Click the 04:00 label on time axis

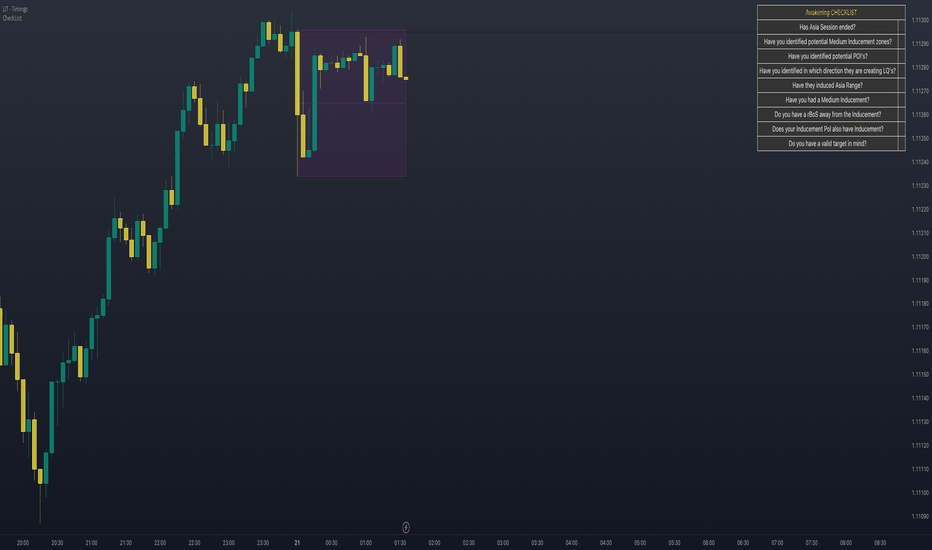[571, 543]
